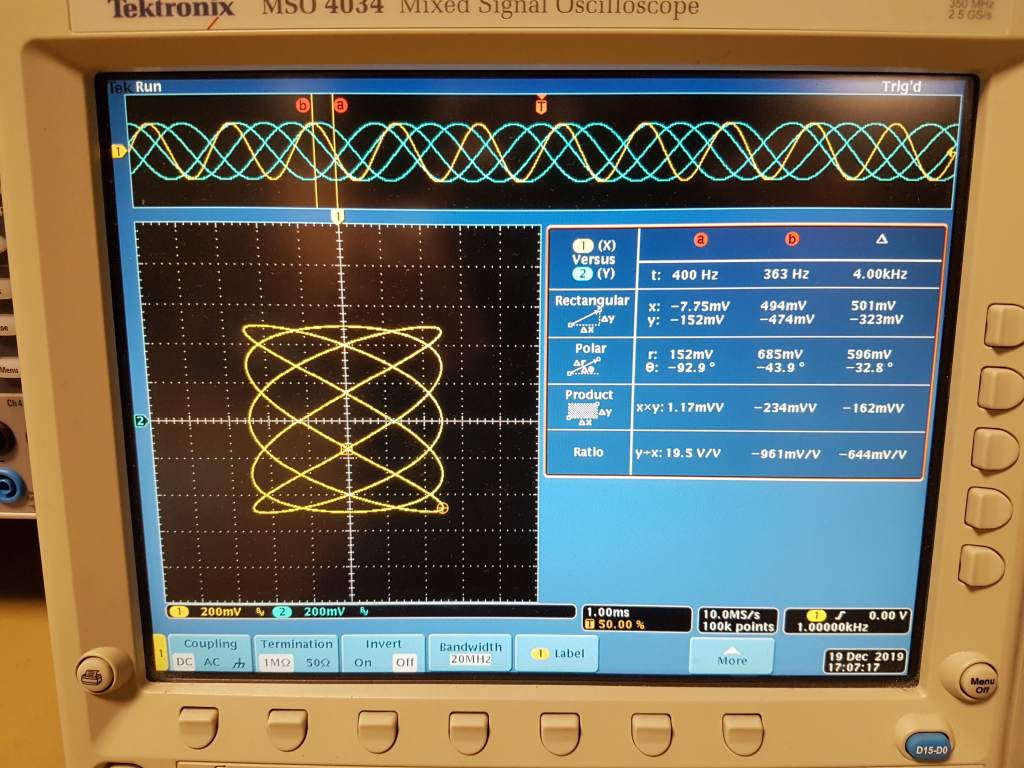The width and height of the screenshot is (1024, 768).
Task: Click the 400 Hz cursor a value
Action: click(695, 275)
